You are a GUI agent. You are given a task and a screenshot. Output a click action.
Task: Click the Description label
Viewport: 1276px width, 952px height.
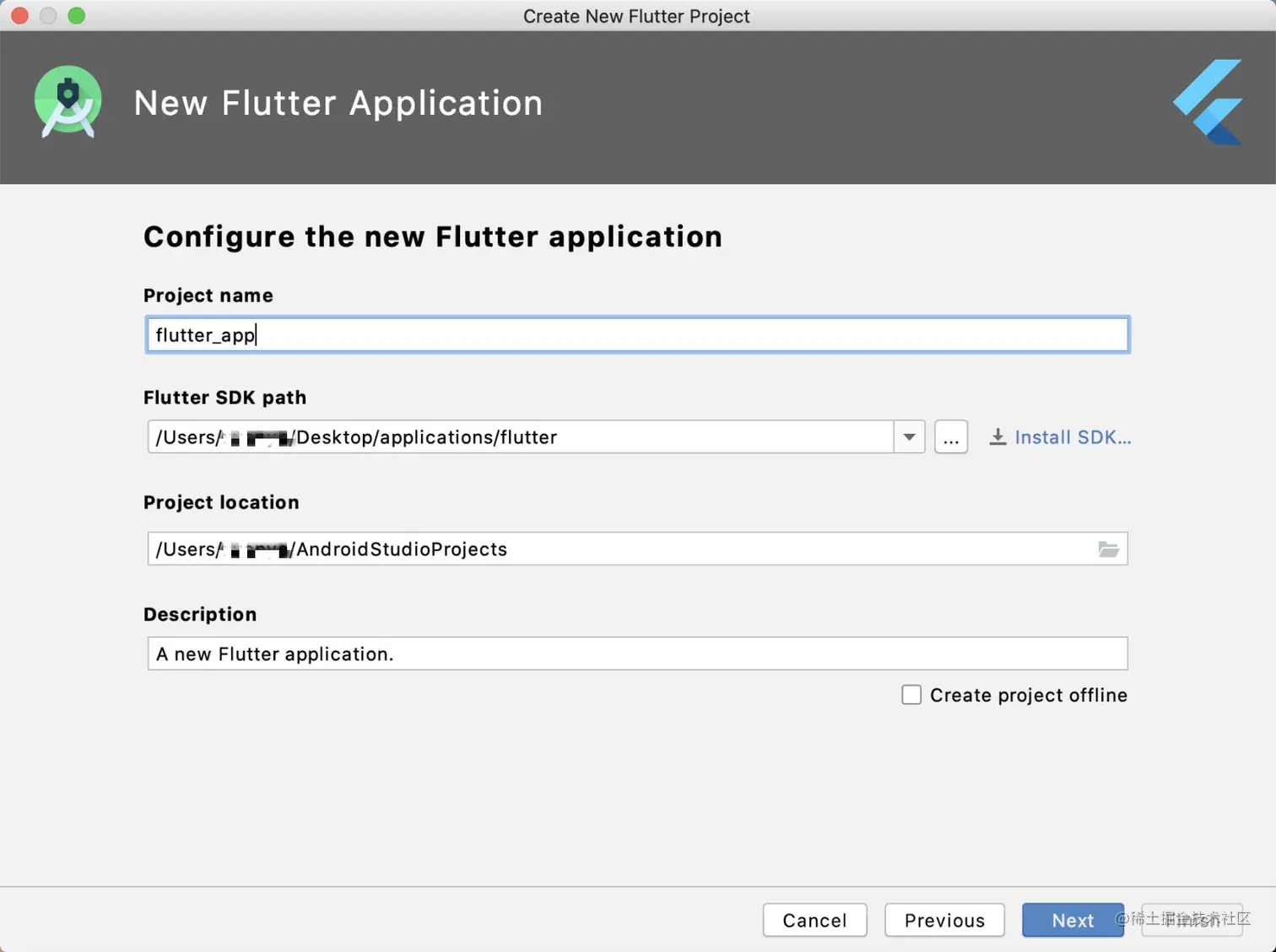coord(200,614)
